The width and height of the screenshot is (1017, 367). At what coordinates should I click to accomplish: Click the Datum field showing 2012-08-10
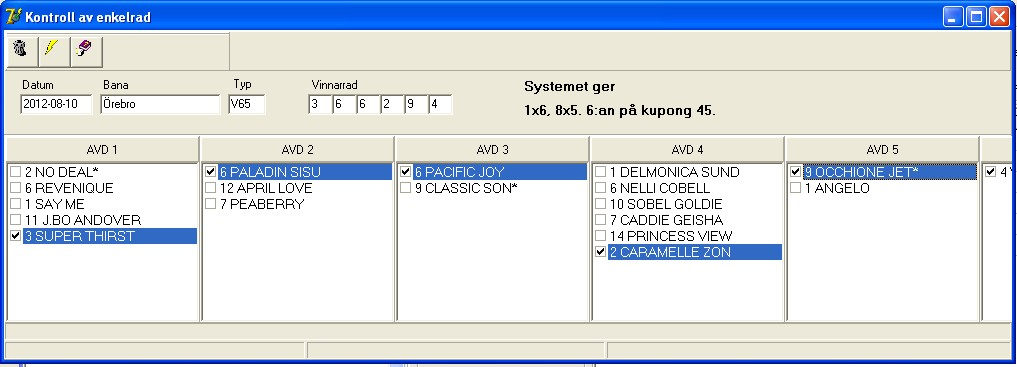tap(56, 104)
